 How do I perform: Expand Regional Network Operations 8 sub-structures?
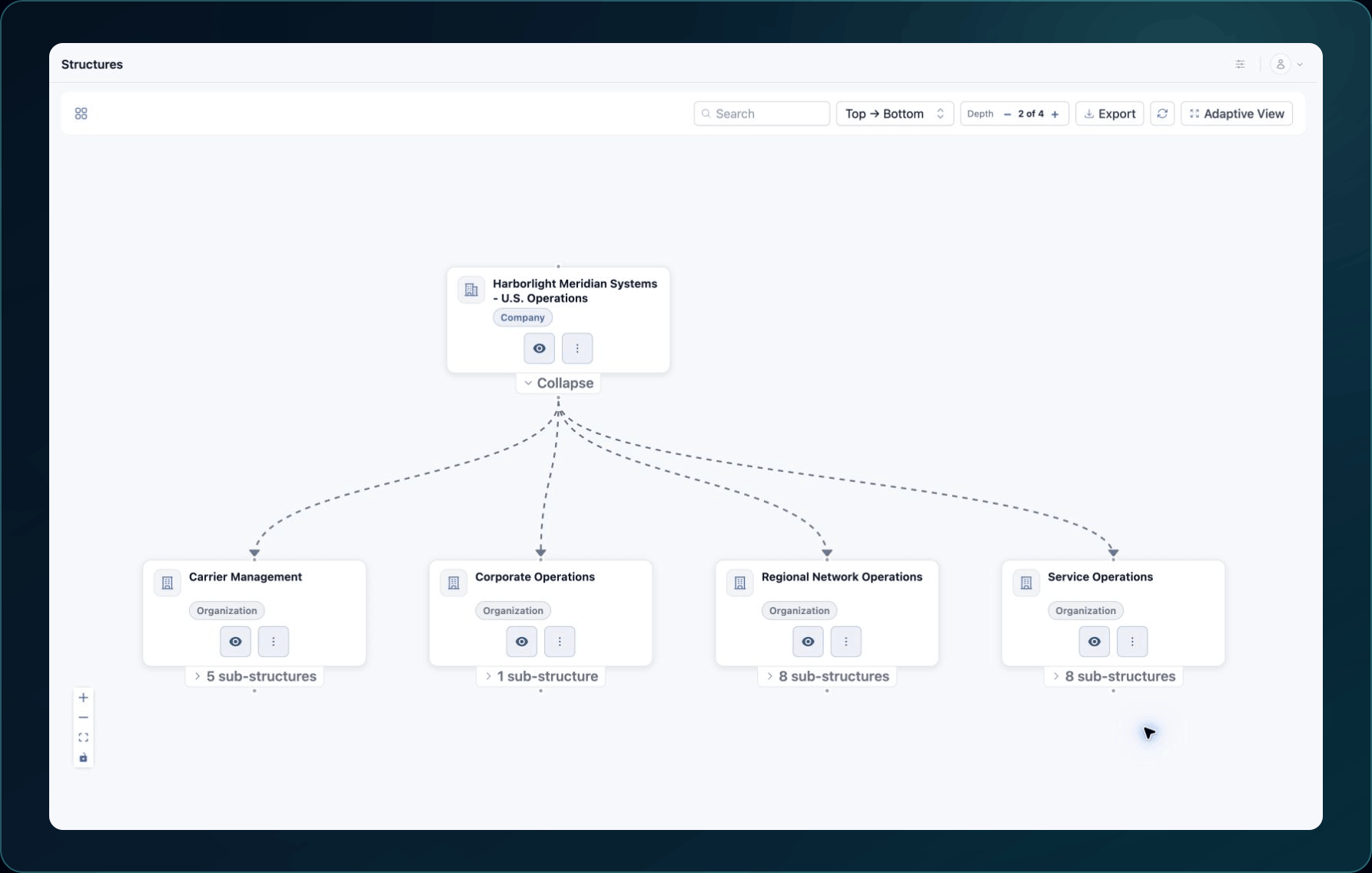pyautogui.click(x=827, y=676)
